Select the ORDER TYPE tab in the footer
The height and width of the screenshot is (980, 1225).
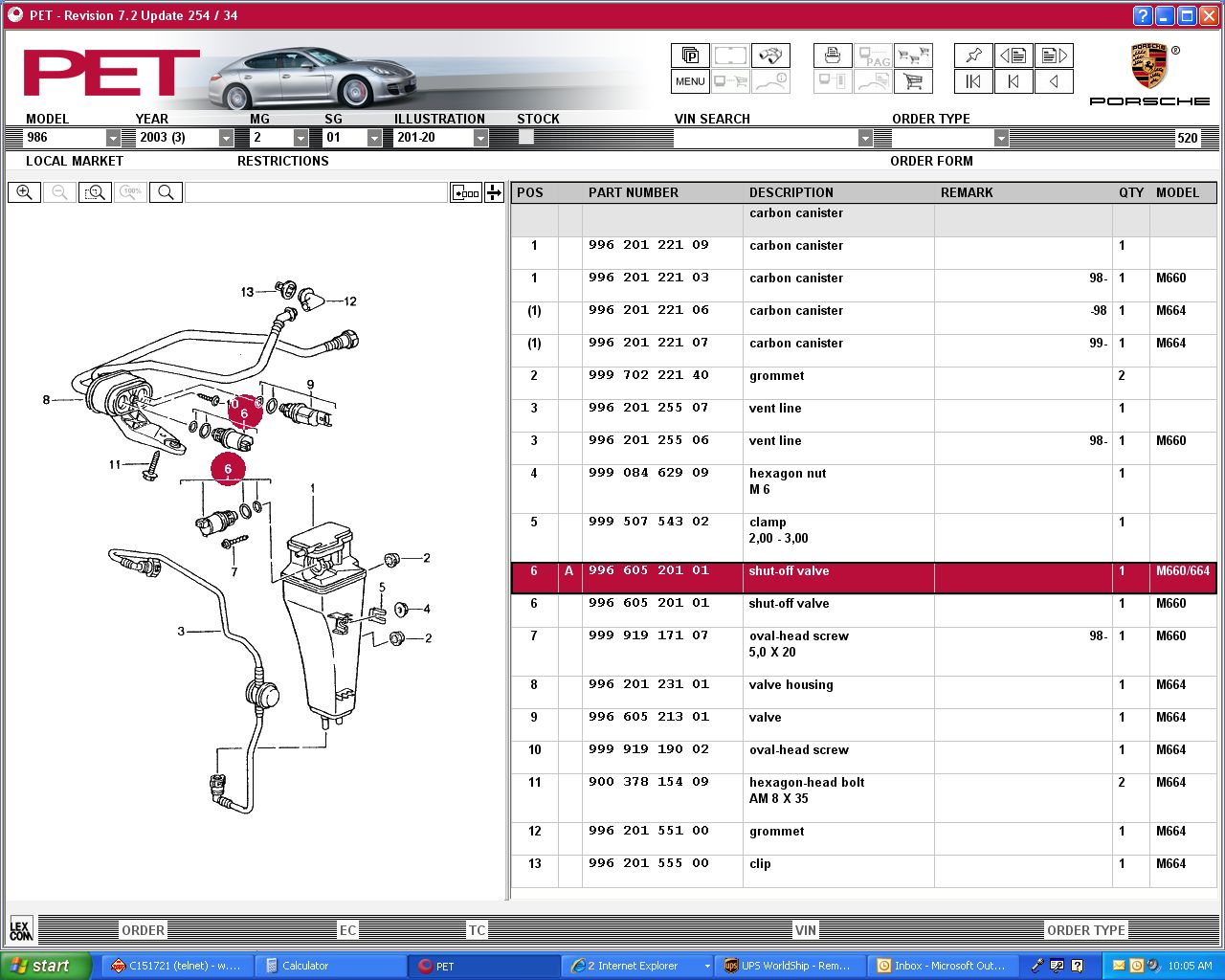(1086, 930)
